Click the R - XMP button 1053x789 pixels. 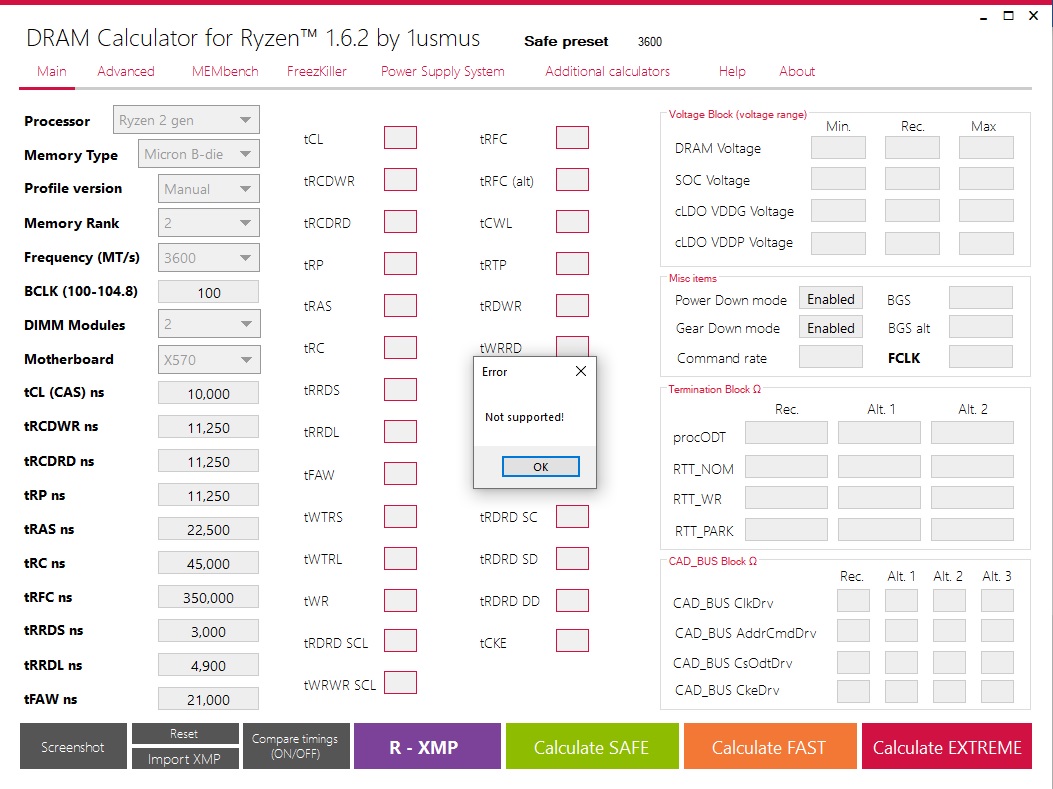[427, 746]
